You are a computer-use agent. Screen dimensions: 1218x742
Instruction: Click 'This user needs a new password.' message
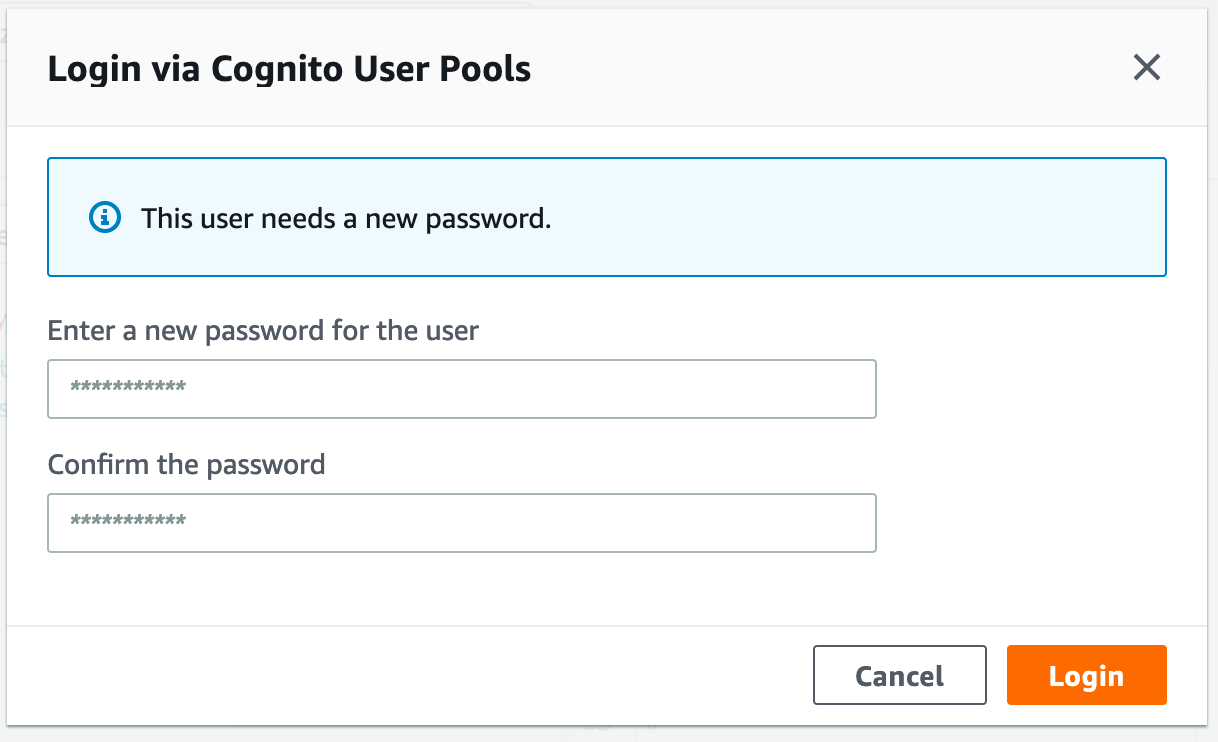[x=346, y=218]
